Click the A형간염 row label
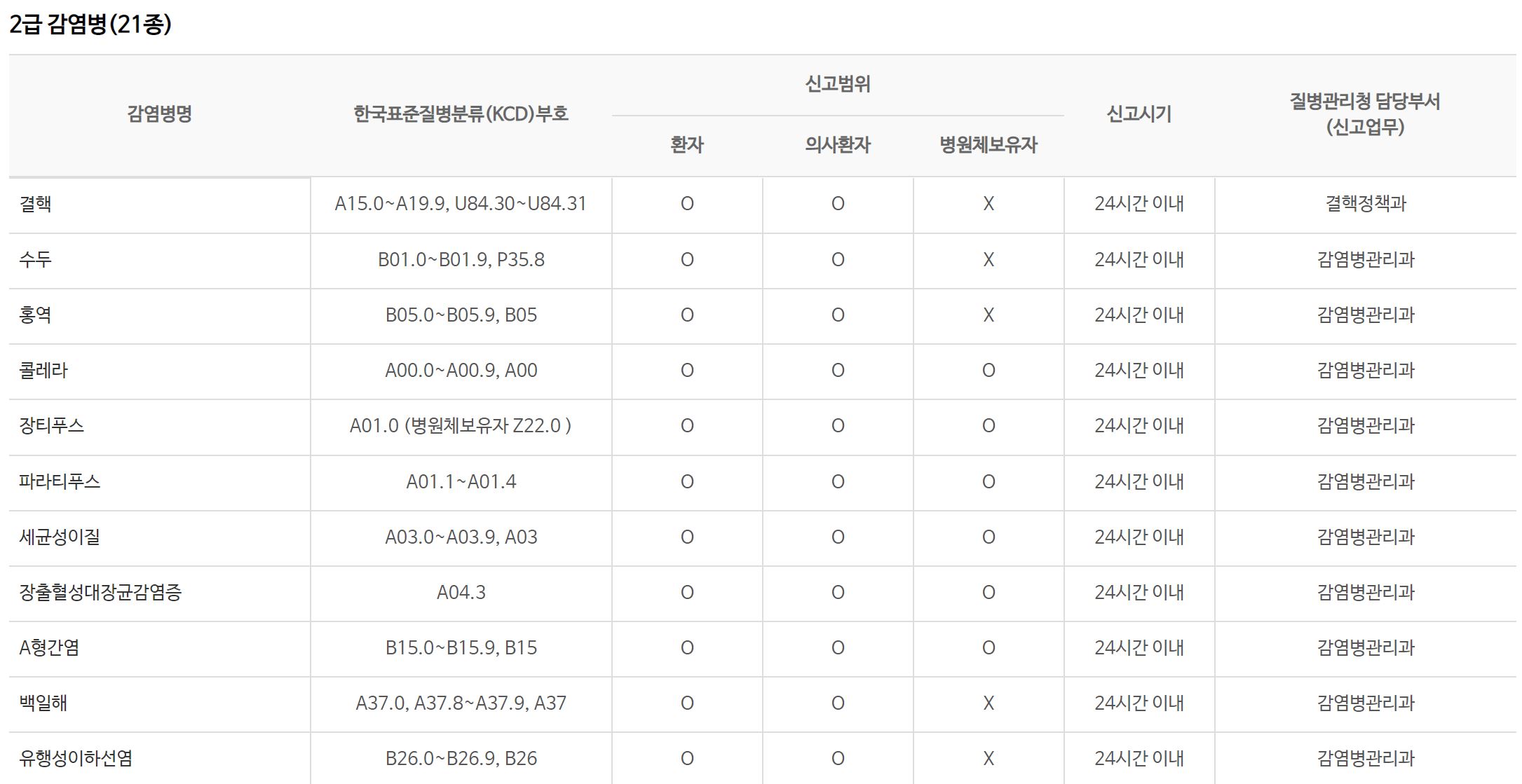The image size is (1522, 784). click(49, 647)
